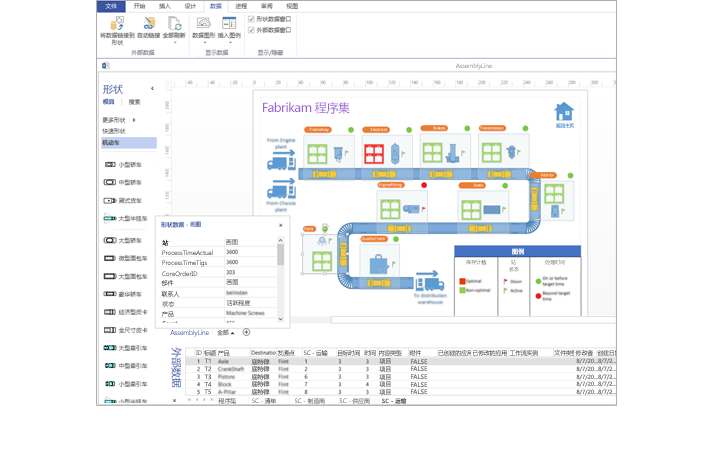Switch to the 搜索 tab in Shapes pane
Image resolution: width=713 pixels, height=454 pixels.
pyautogui.click(x=134, y=102)
